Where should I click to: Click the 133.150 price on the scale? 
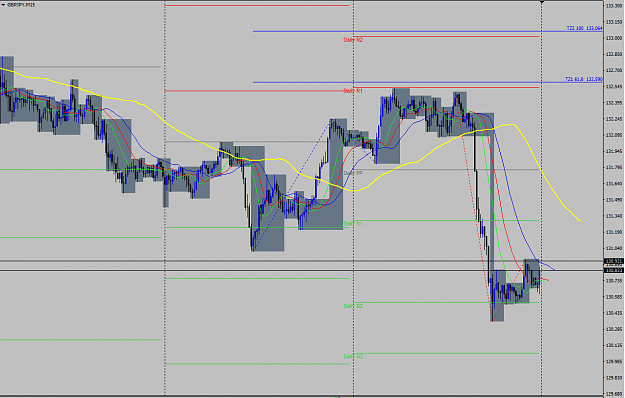click(x=614, y=22)
